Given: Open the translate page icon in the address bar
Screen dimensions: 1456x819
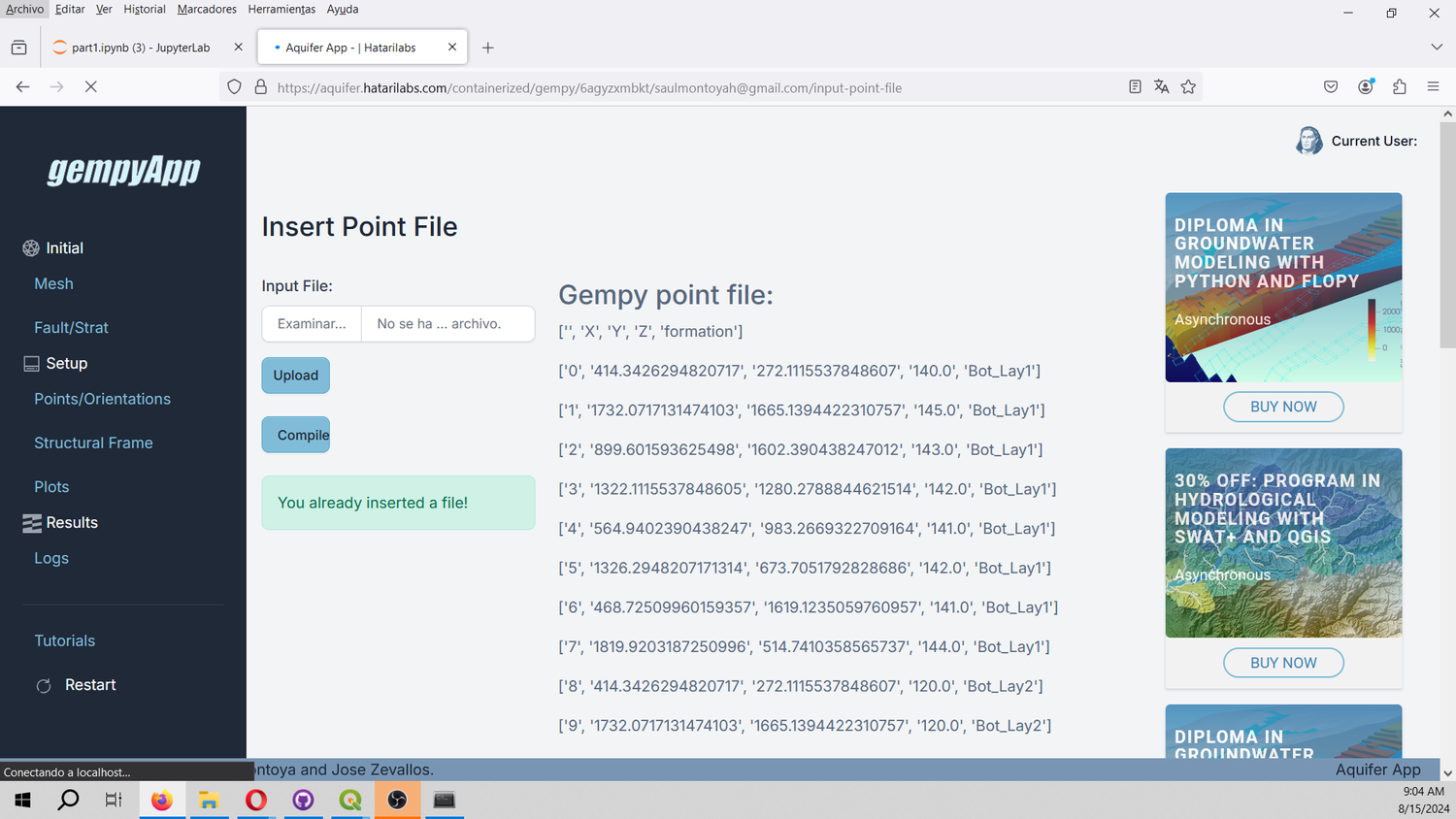Looking at the screenshot, I should point(1161,86).
